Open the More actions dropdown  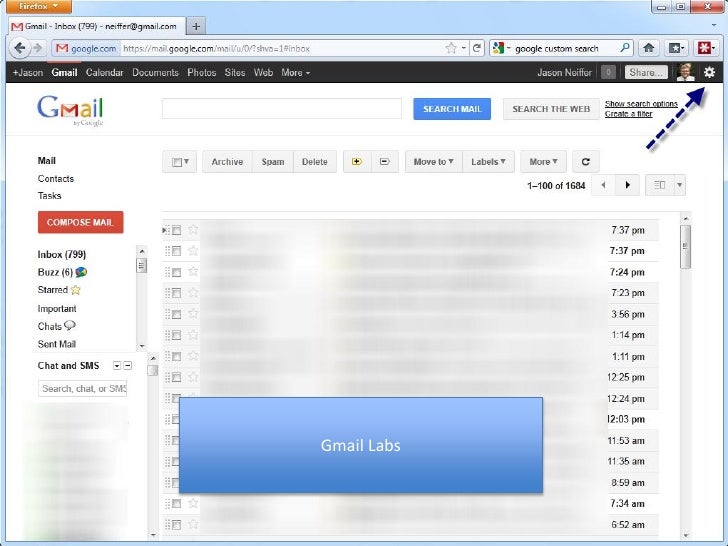[543, 162]
